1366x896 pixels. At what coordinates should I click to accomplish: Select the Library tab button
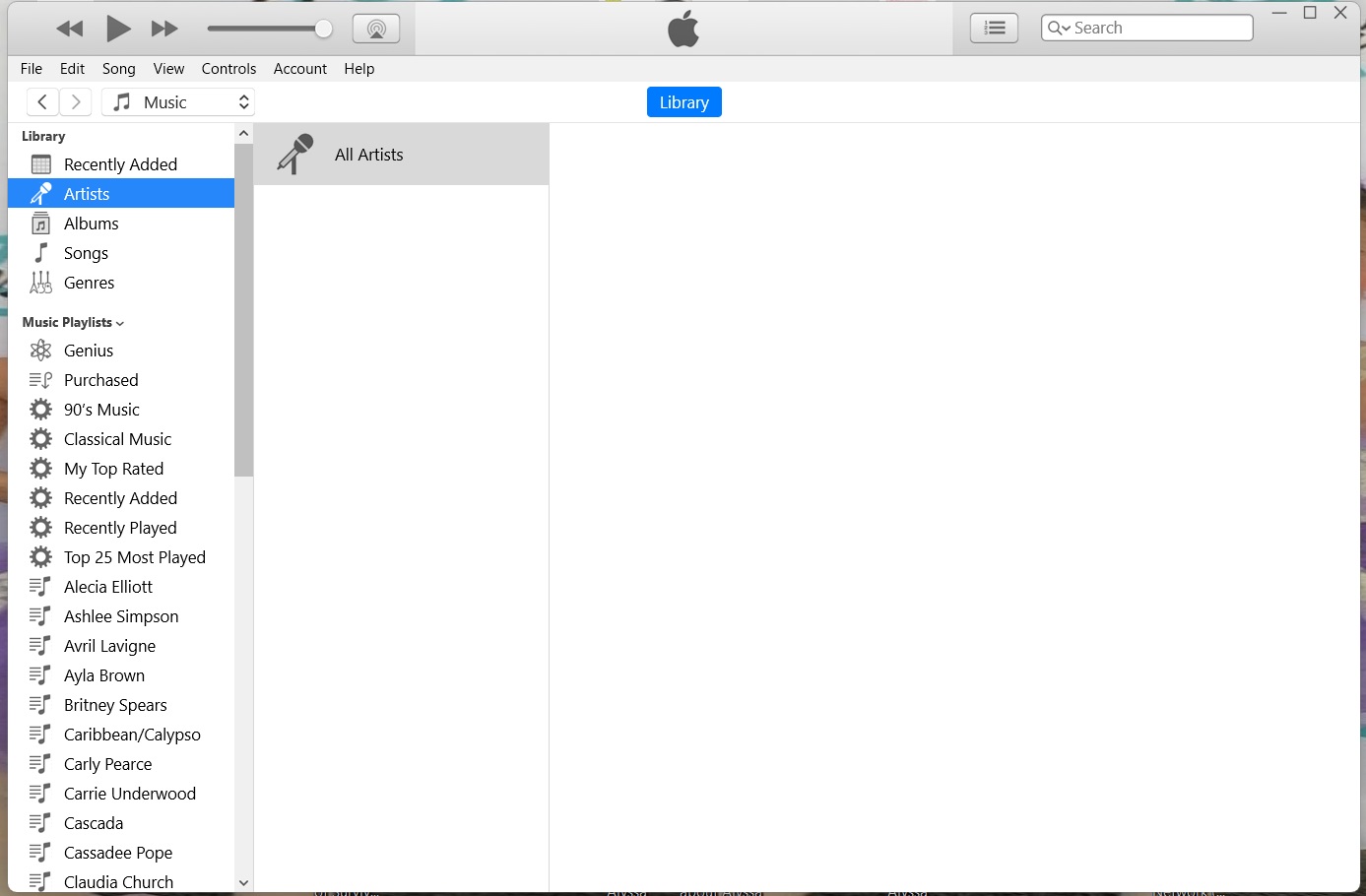pyautogui.click(x=684, y=102)
